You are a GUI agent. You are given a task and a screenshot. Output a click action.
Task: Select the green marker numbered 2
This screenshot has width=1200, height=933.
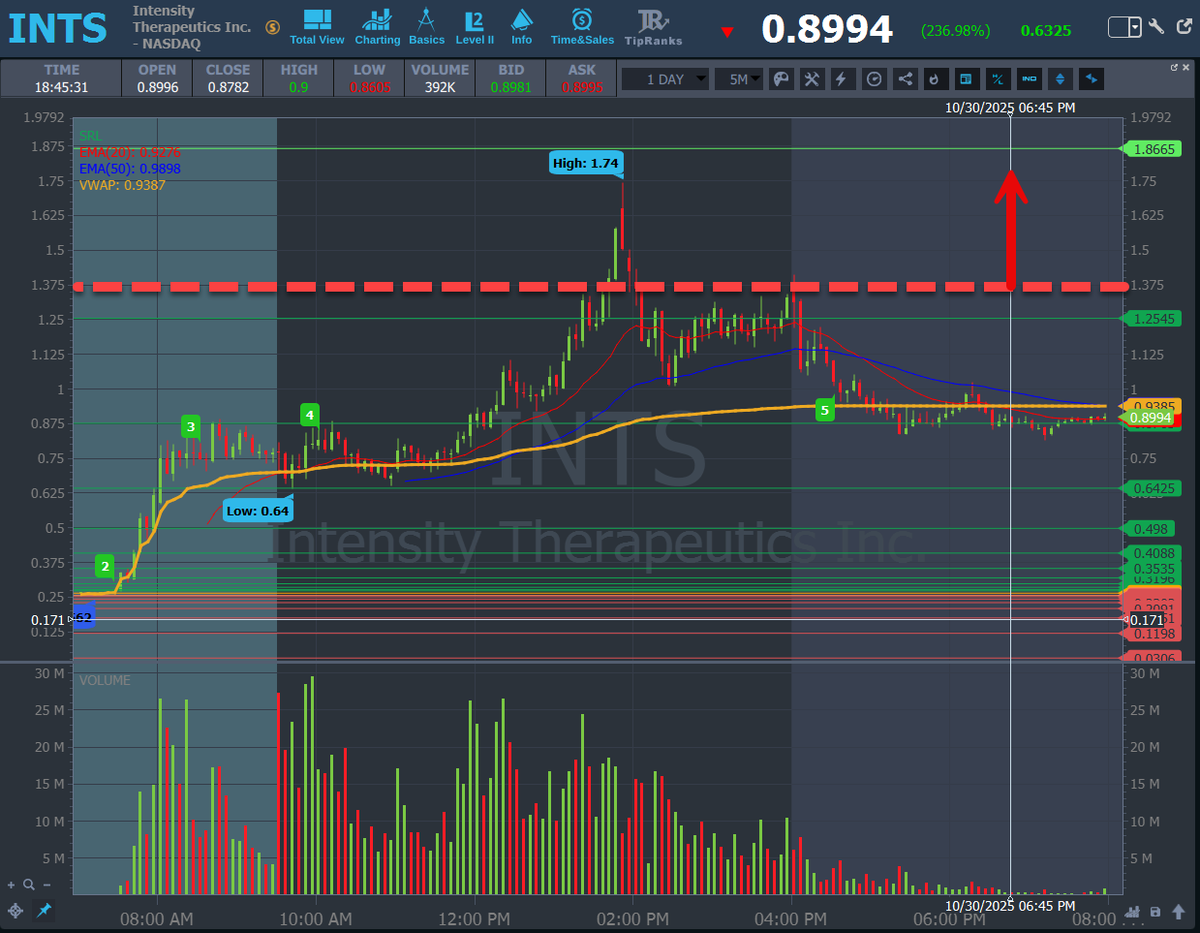(105, 566)
